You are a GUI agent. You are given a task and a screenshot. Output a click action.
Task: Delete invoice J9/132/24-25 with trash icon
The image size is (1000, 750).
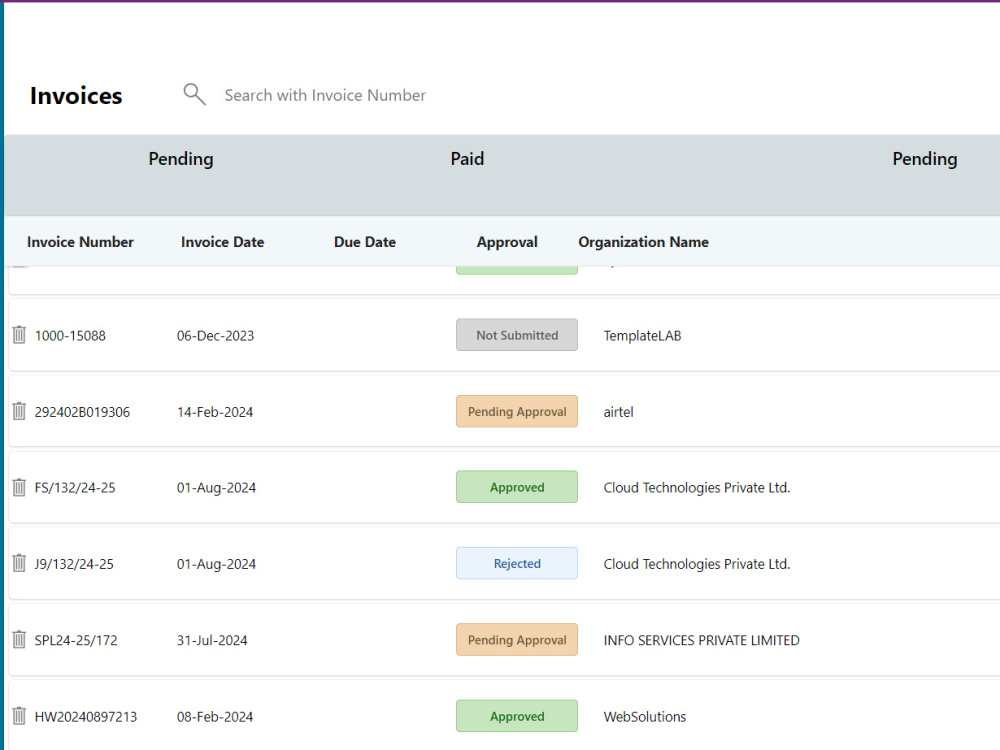[x=18, y=563]
